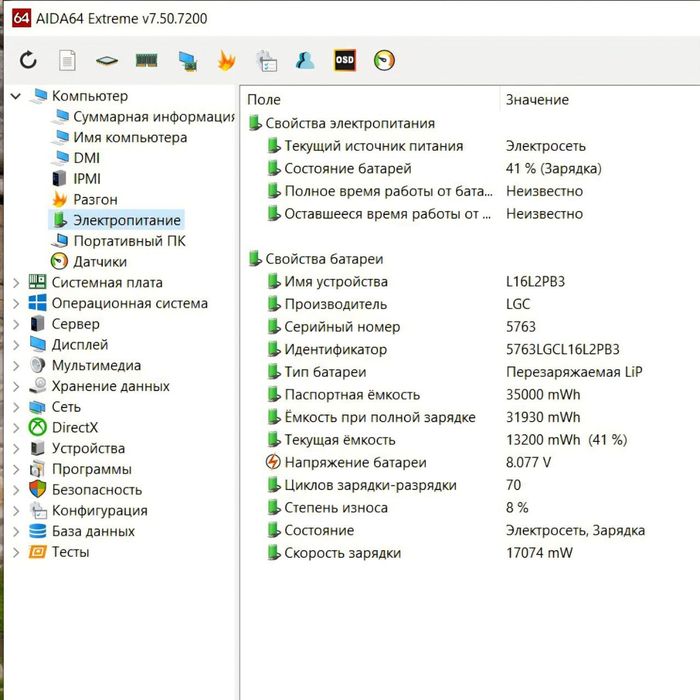Open the memory module toolbar icon
Image resolution: width=700 pixels, height=700 pixels.
pyautogui.click(x=146, y=60)
